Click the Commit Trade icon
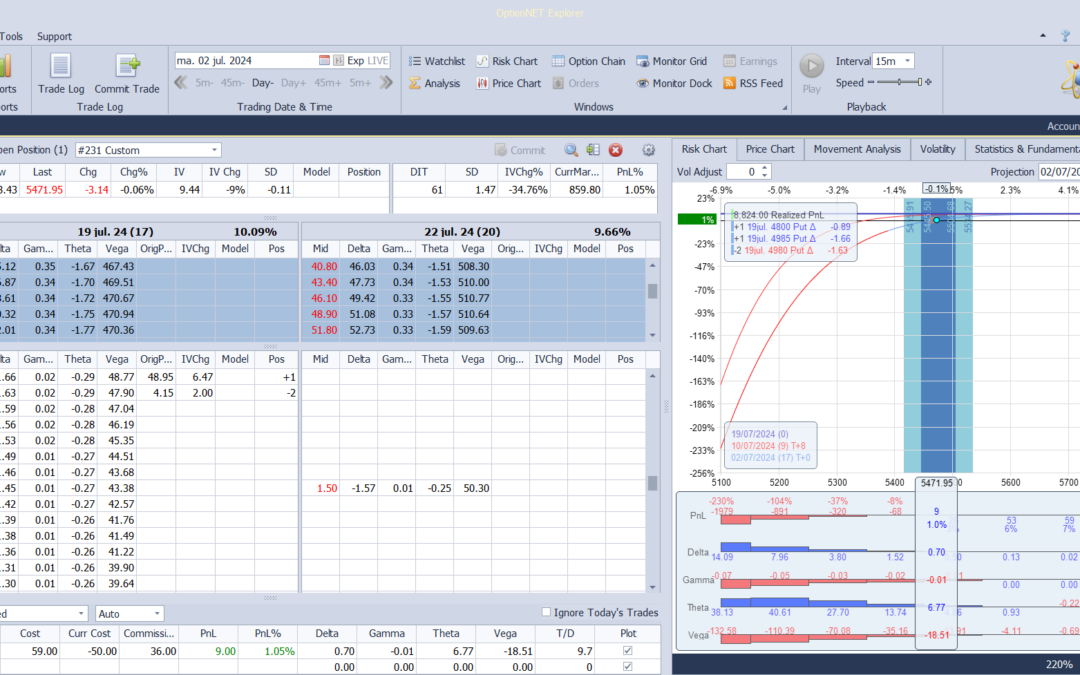 click(x=127, y=66)
